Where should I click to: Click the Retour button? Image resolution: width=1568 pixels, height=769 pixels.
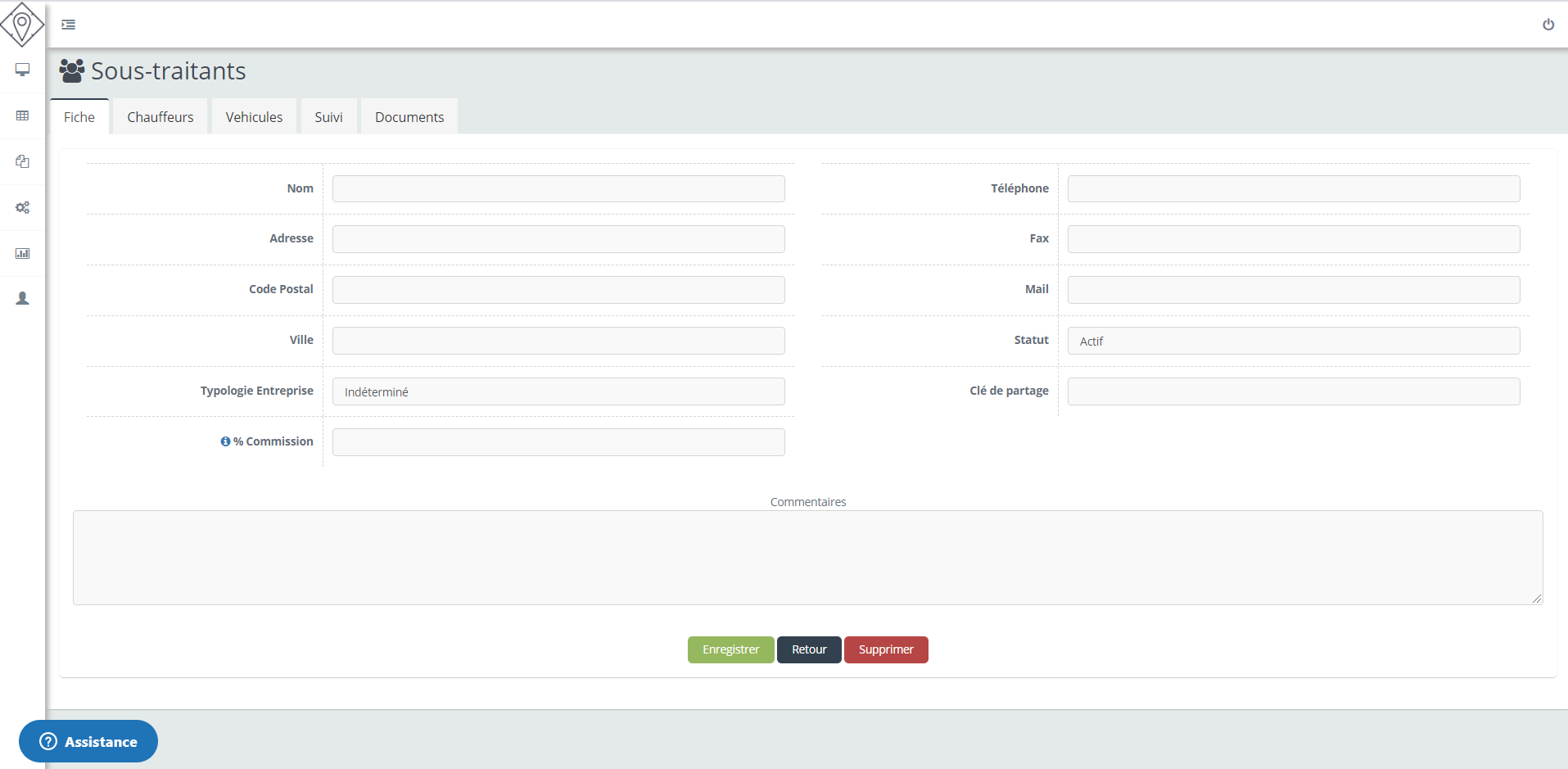pyautogui.click(x=809, y=649)
